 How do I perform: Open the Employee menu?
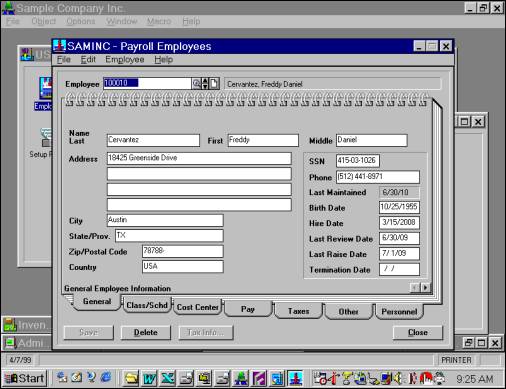[x=125, y=60]
